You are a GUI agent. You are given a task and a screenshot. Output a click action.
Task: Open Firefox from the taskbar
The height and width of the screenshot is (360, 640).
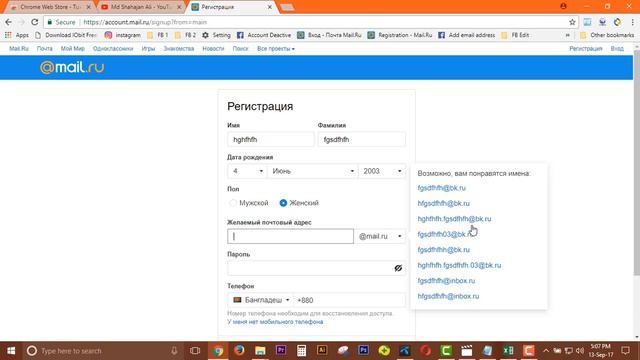(239, 351)
